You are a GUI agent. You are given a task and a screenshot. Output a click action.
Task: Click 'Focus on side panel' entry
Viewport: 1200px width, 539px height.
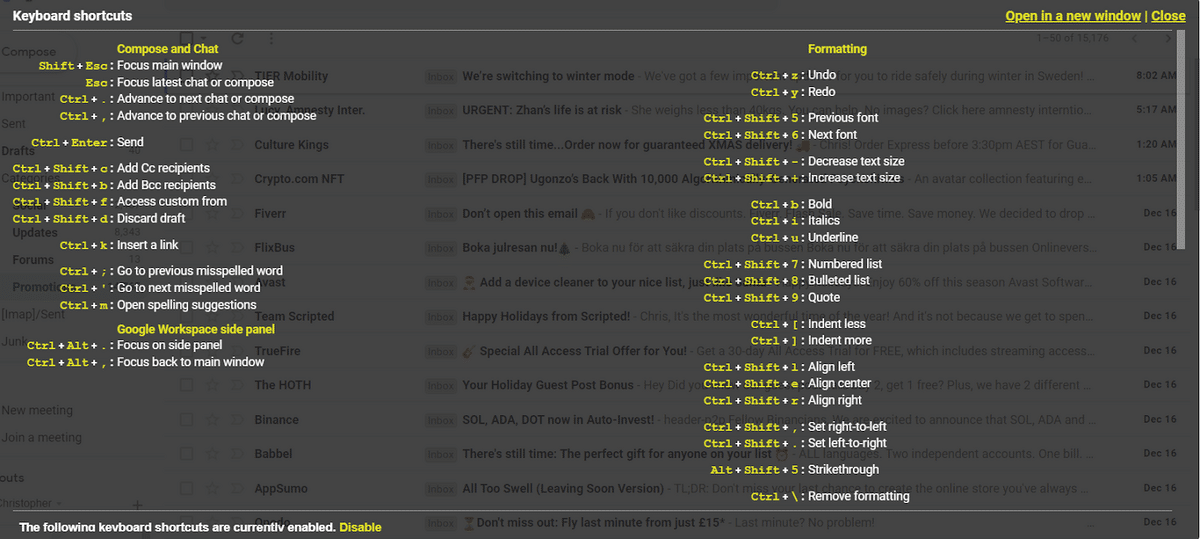pos(169,345)
